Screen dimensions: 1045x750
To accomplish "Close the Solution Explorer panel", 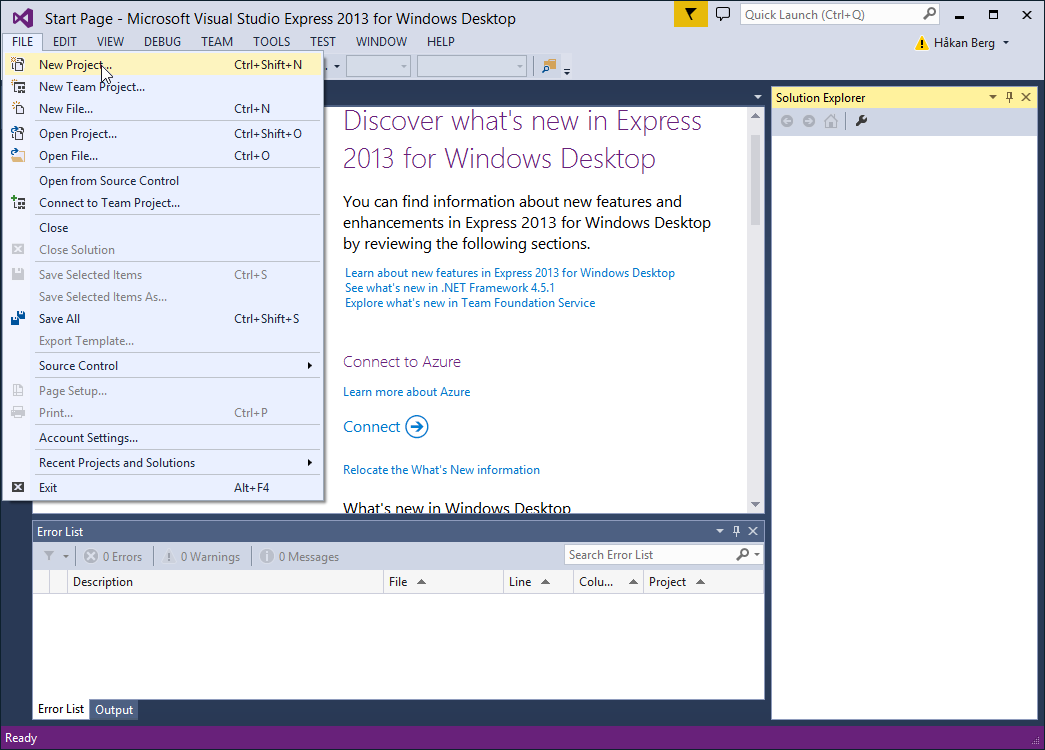I will [1026, 97].
